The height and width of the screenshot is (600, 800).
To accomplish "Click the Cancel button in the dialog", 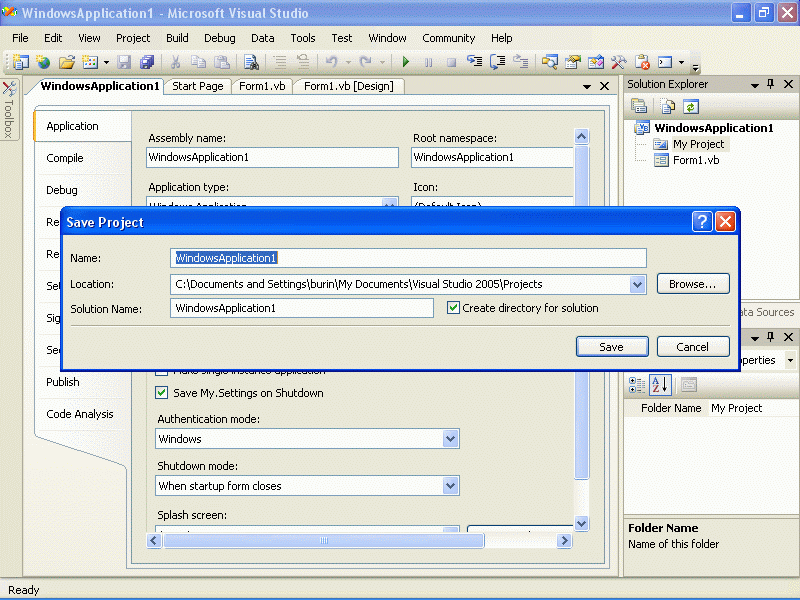I will (x=693, y=347).
